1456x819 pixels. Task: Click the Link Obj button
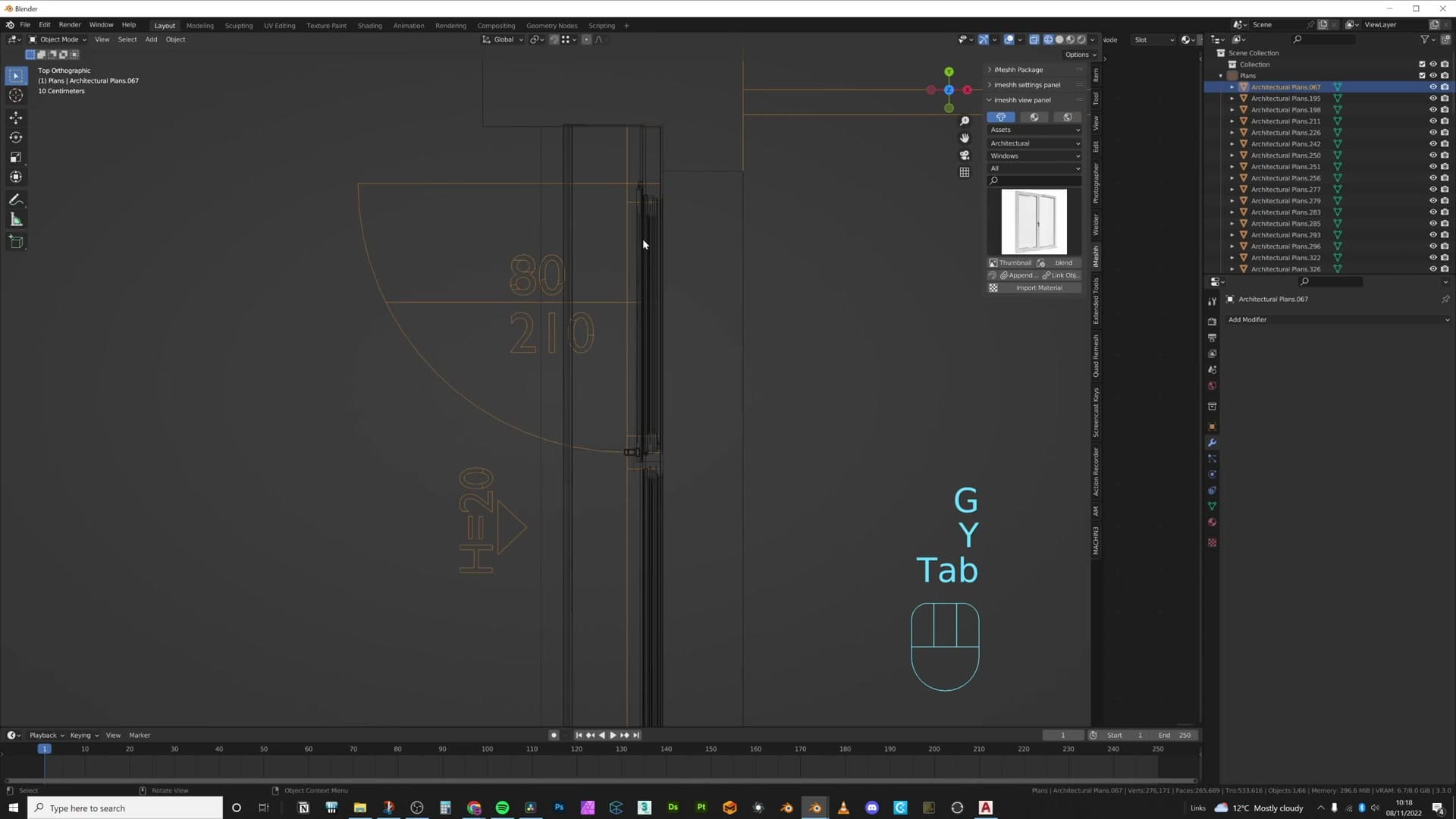[1061, 275]
